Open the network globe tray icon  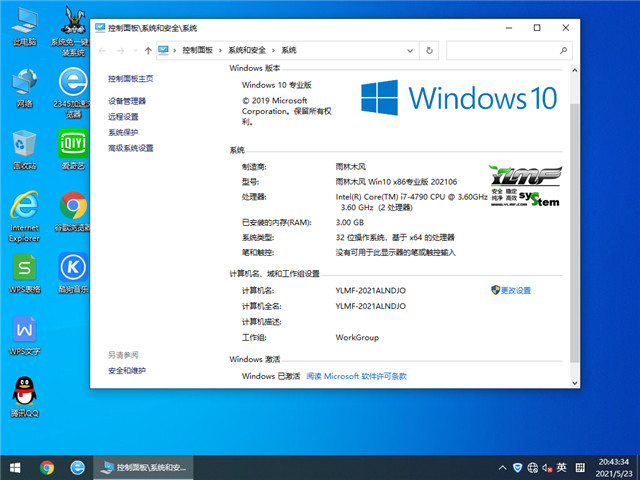532,468
